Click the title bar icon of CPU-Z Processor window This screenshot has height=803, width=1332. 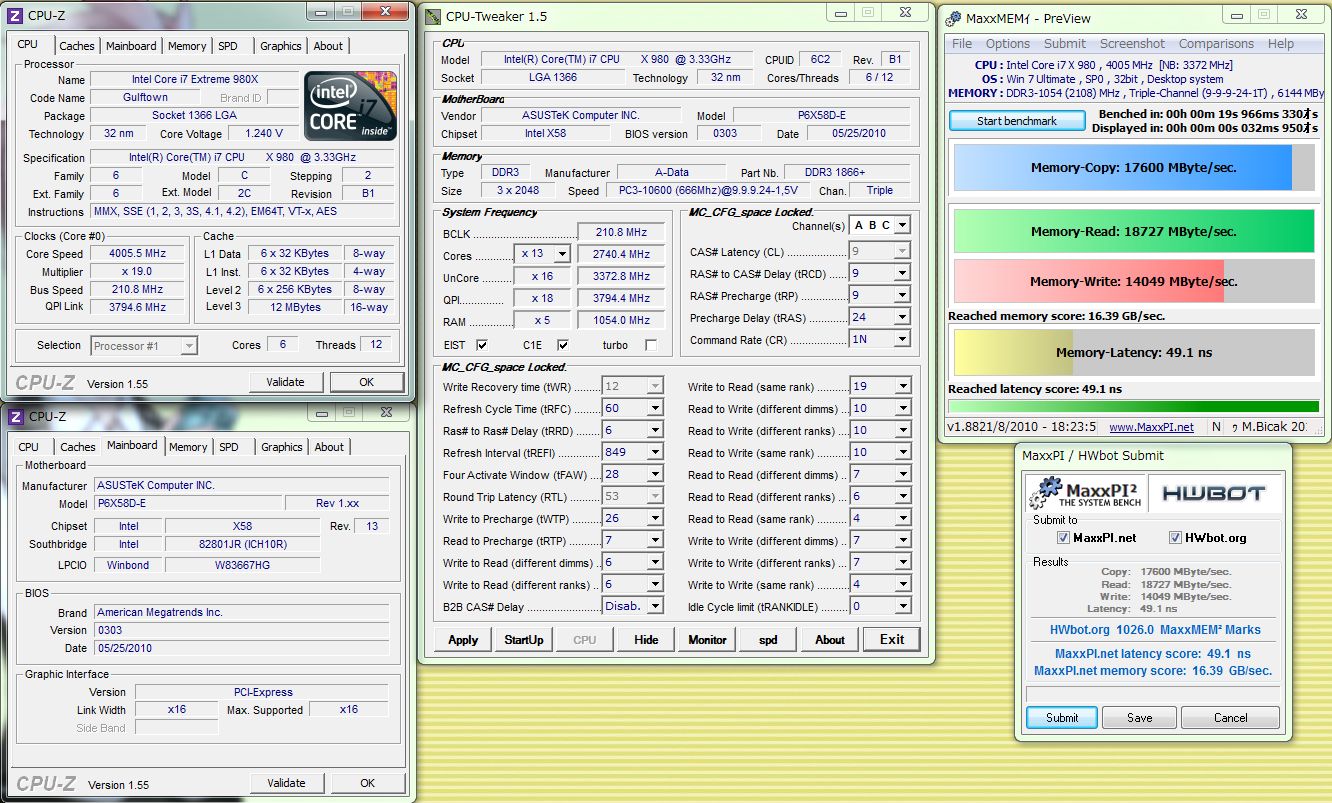pos(16,15)
